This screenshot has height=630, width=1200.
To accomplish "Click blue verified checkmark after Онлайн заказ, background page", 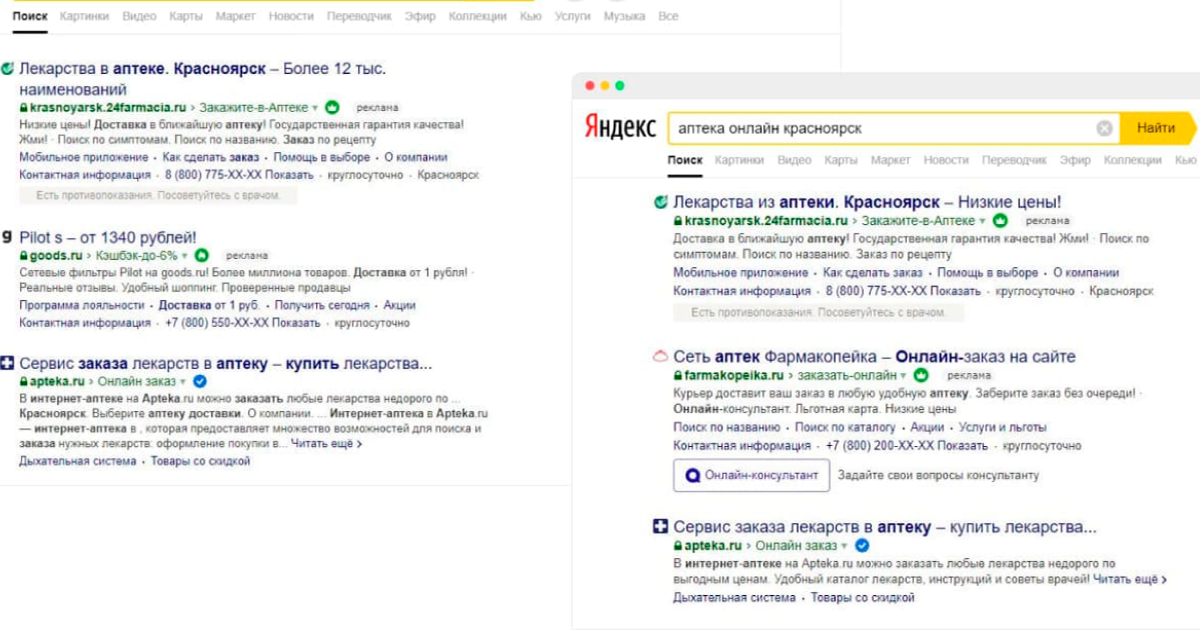I will point(200,381).
